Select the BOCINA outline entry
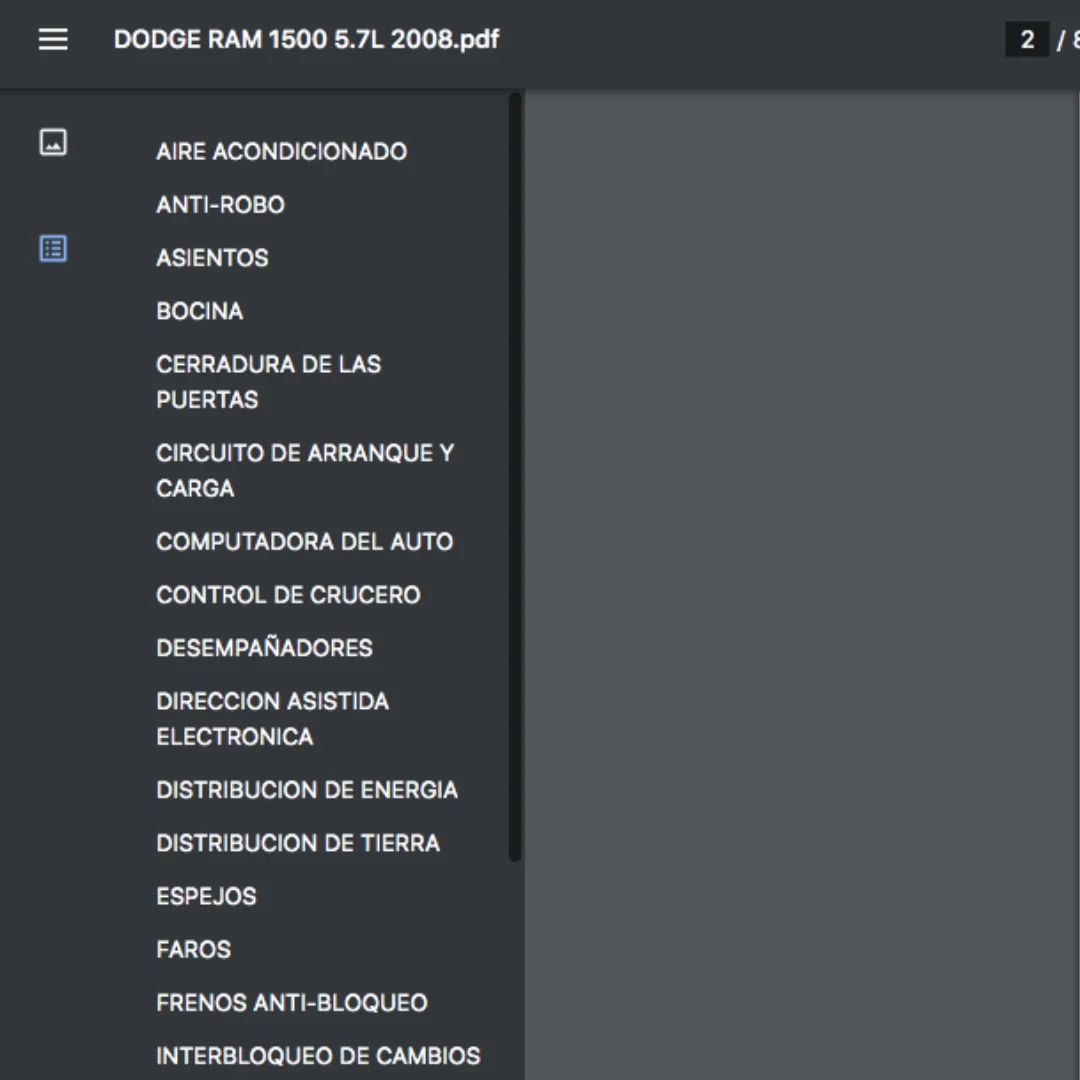 point(199,311)
